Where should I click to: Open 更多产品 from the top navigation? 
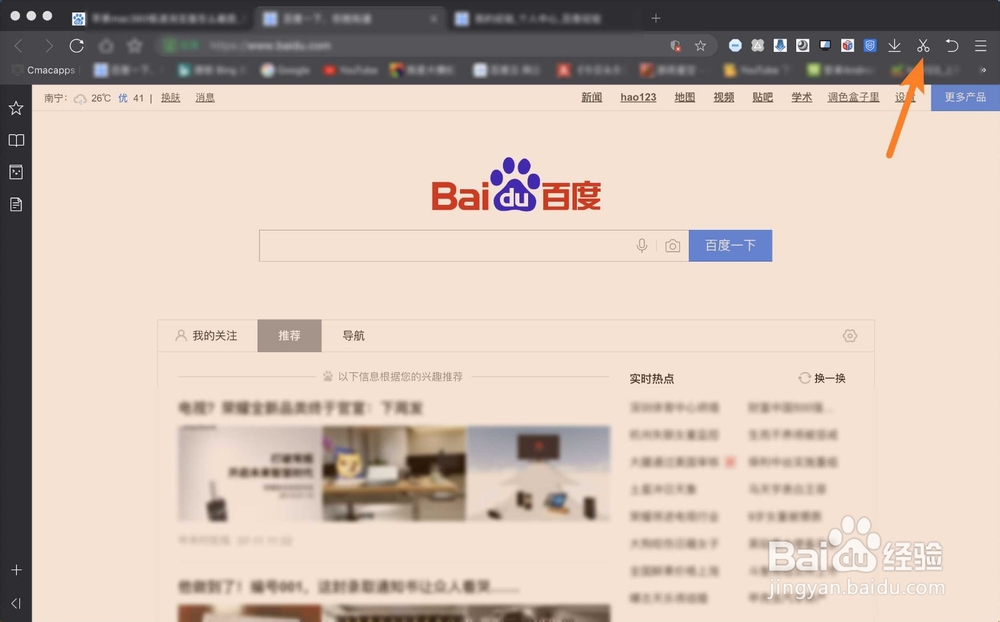[x=963, y=97]
